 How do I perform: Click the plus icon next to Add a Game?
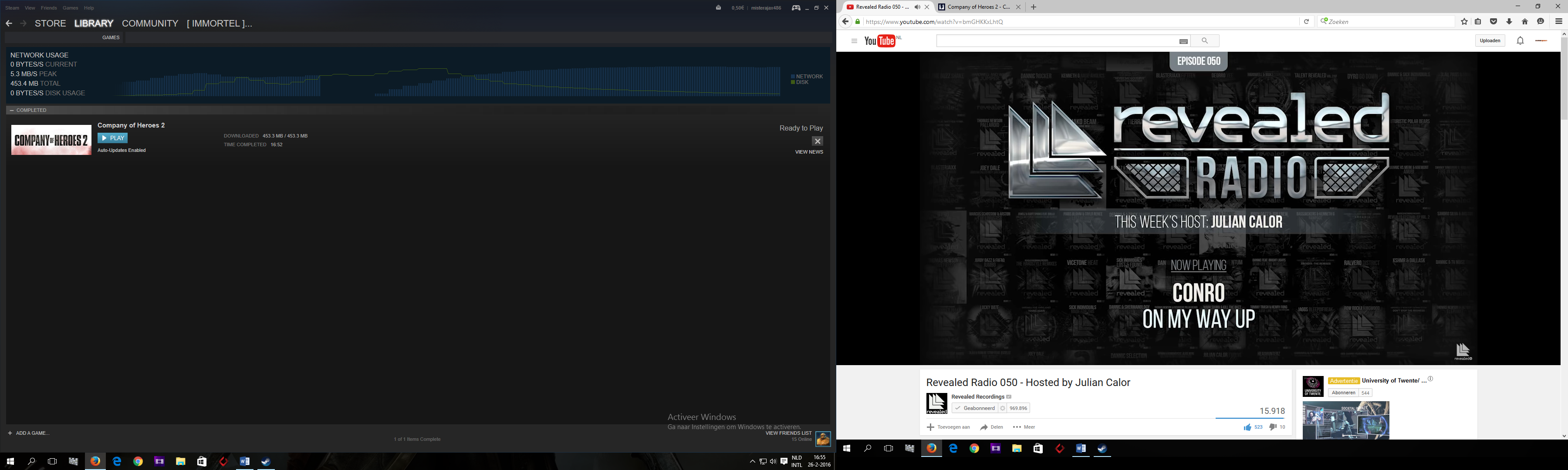click(x=10, y=433)
